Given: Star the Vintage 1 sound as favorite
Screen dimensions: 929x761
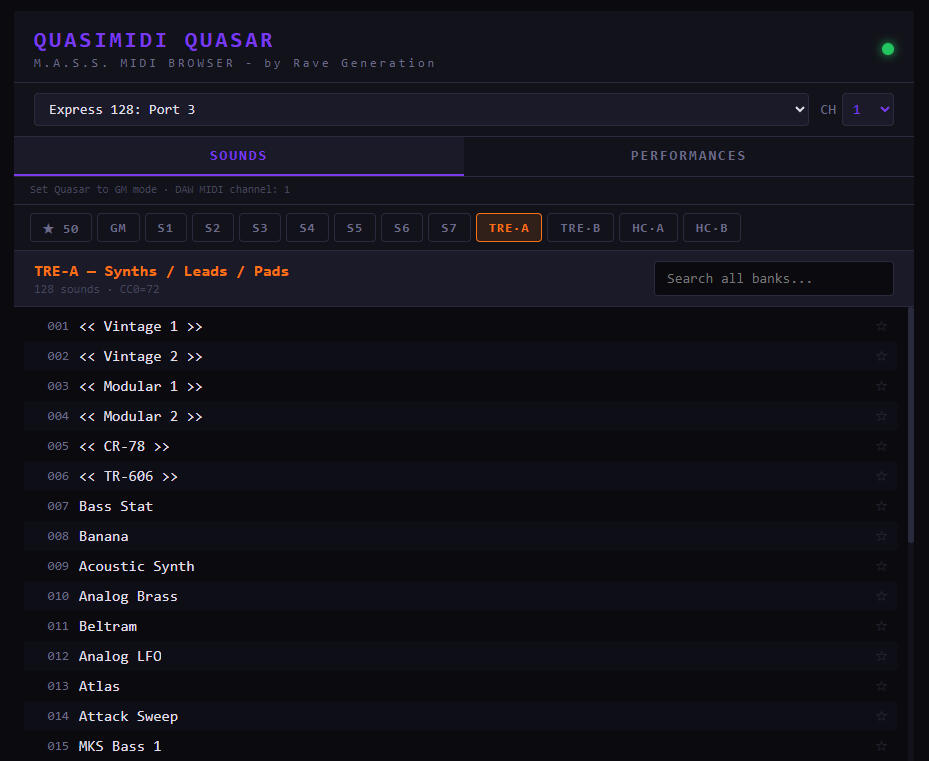Looking at the screenshot, I should pos(881,326).
